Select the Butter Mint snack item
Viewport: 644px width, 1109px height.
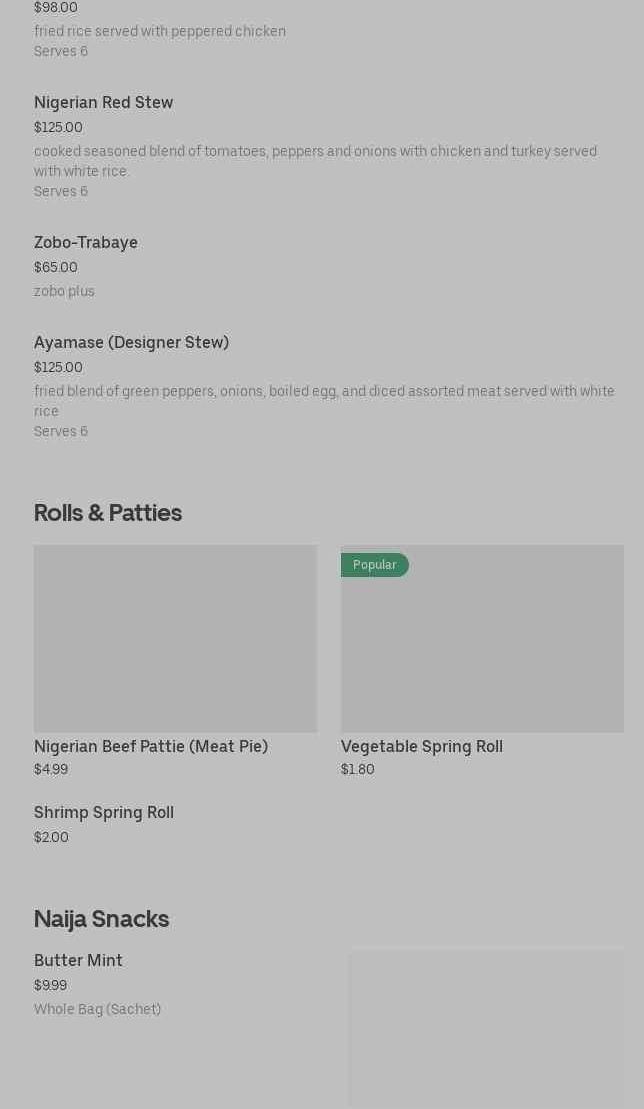click(x=78, y=960)
